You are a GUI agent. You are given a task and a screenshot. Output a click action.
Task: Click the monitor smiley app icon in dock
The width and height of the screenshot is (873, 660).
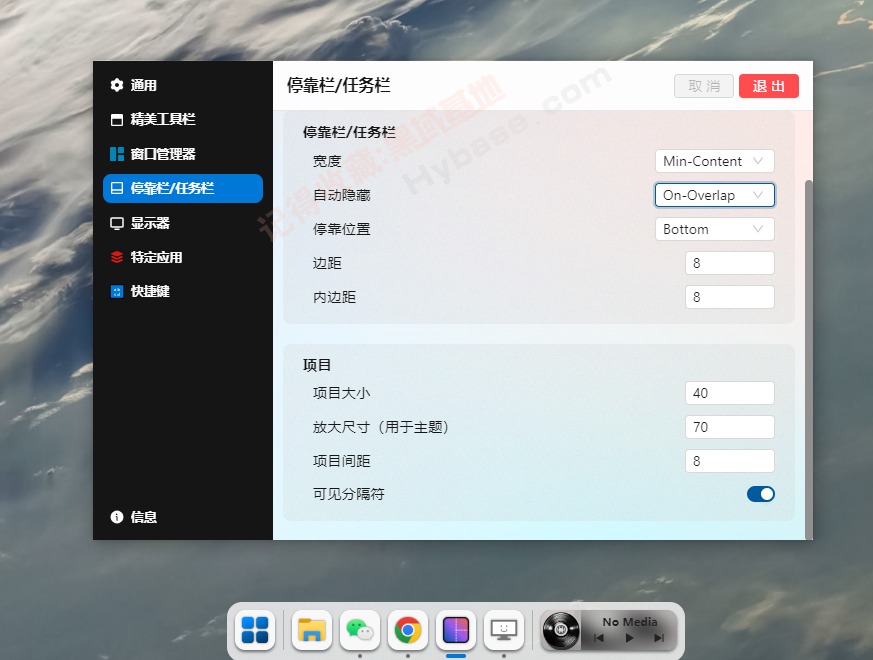pos(504,630)
